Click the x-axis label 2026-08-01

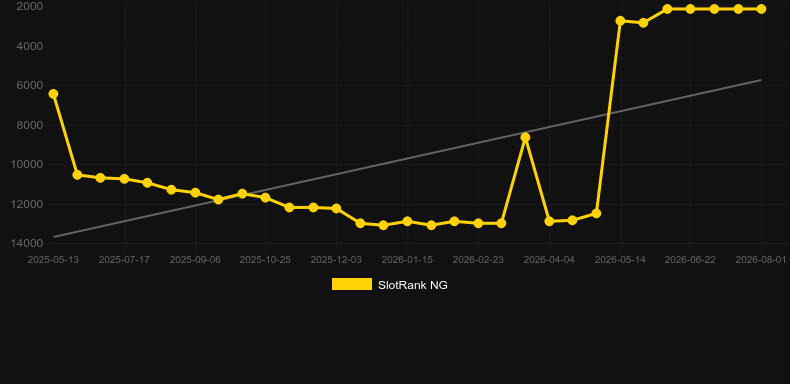tap(761, 260)
